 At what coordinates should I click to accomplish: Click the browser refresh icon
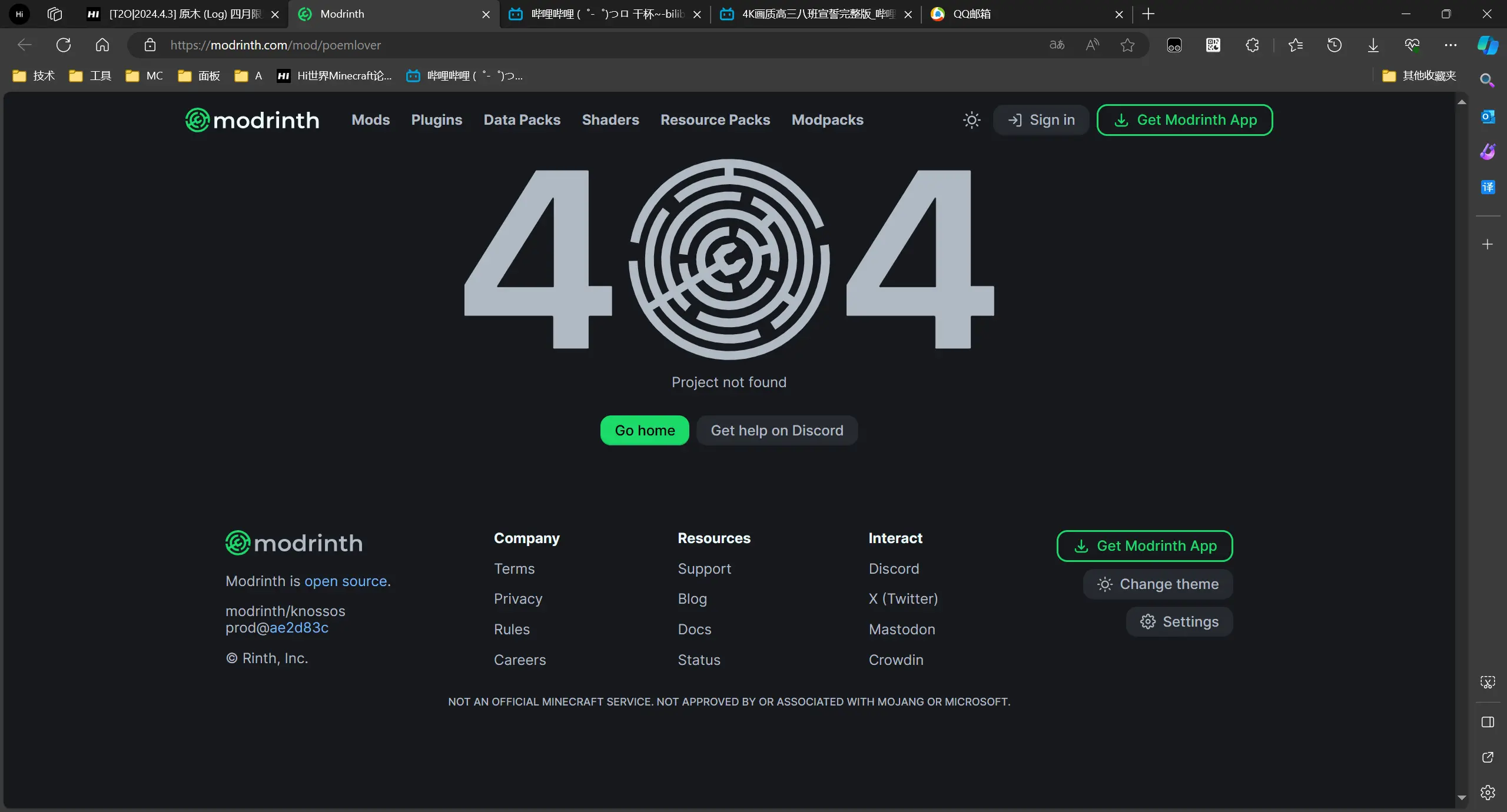tap(64, 45)
